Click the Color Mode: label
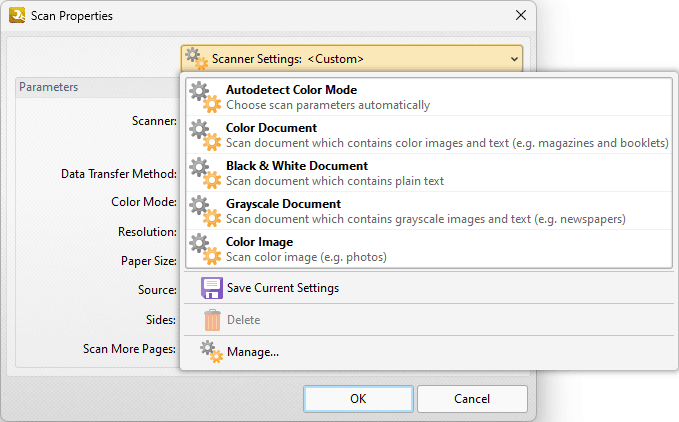 point(144,202)
